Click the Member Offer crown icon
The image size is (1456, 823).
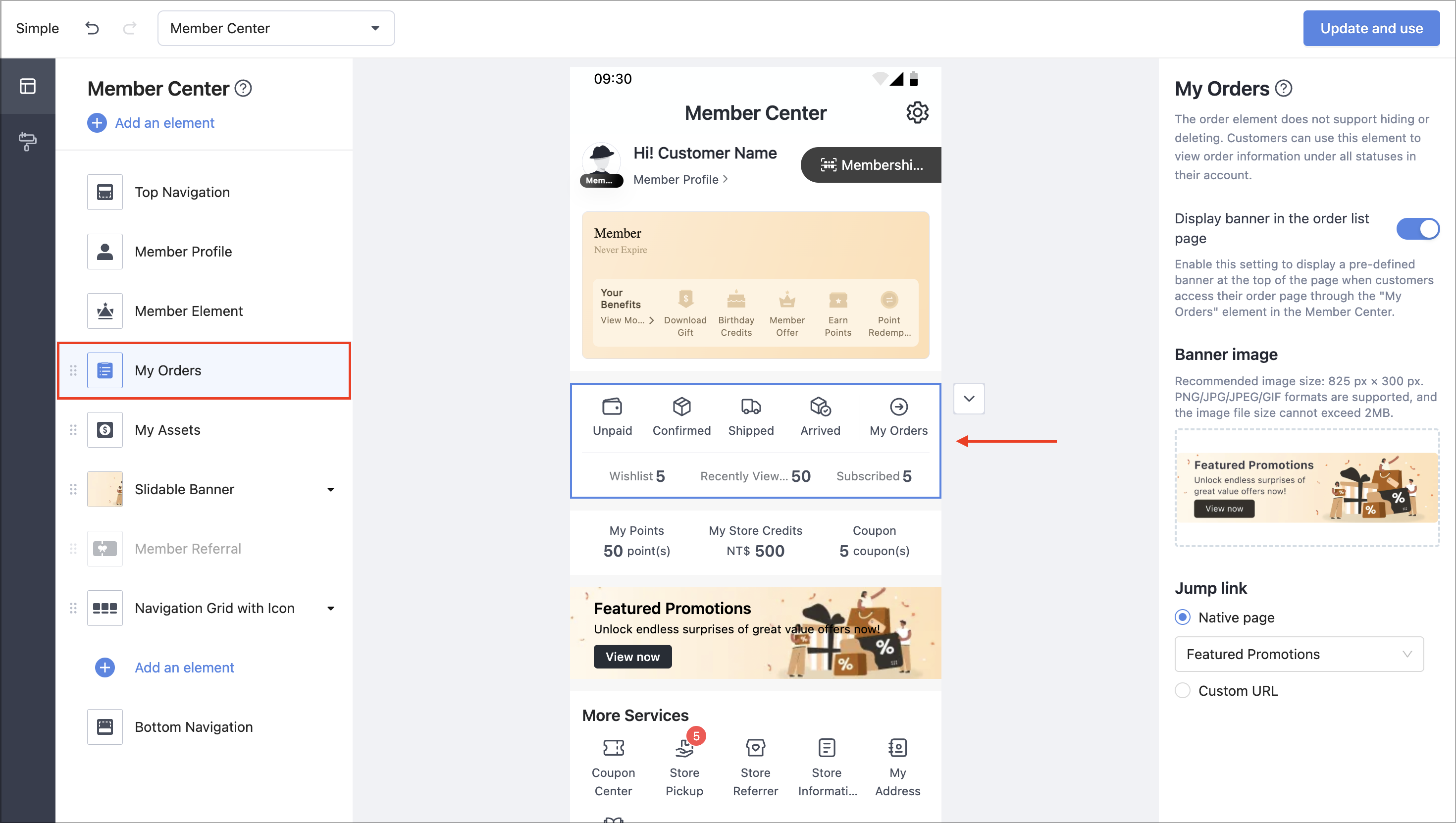787,299
